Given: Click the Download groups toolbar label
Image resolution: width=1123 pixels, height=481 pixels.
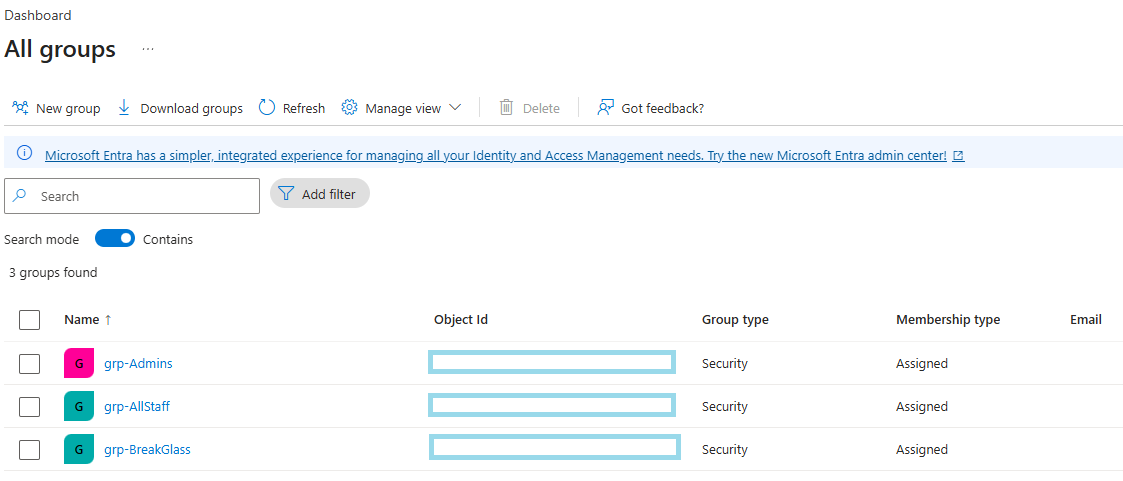Looking at the screenshot, I should pos(191,108).
